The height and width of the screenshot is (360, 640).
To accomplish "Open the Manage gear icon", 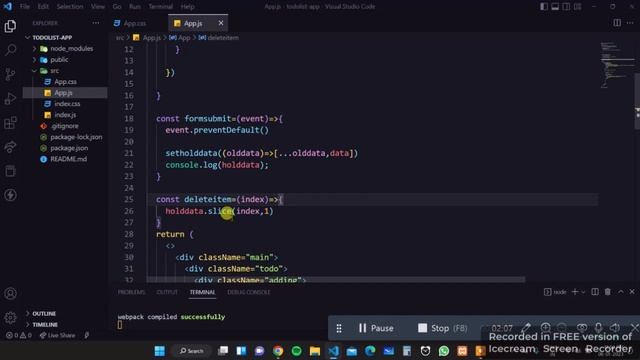I will 10,317.
